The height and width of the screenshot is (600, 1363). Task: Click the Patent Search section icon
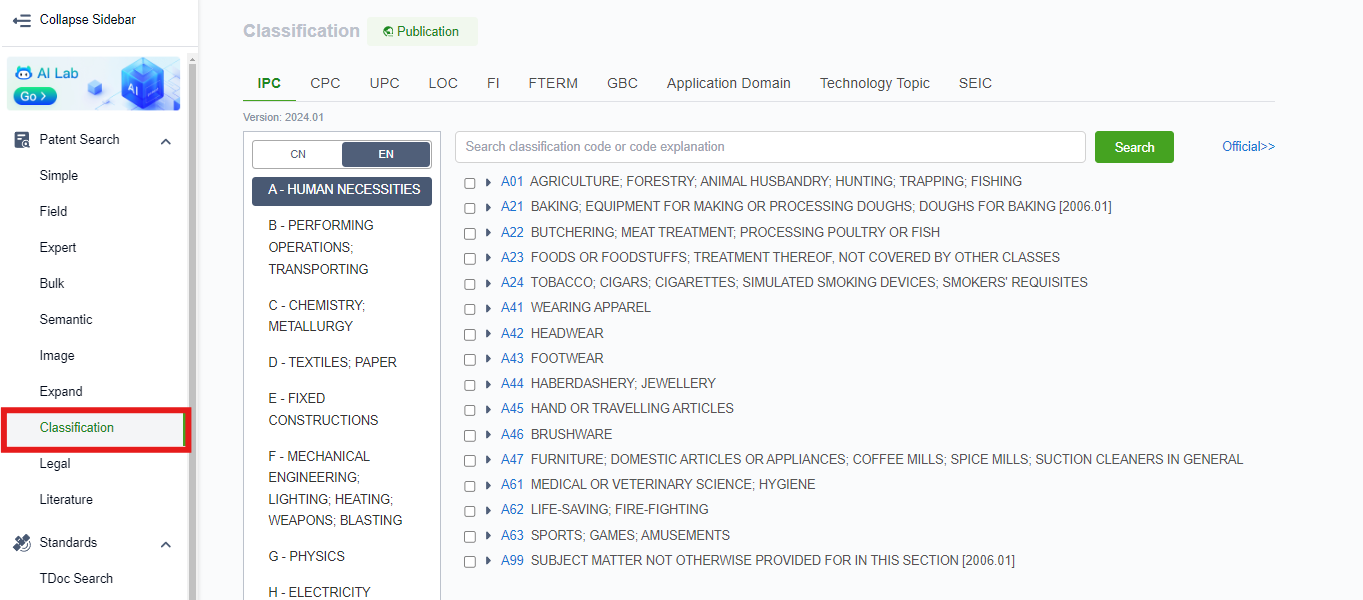(x=22, y=140)
